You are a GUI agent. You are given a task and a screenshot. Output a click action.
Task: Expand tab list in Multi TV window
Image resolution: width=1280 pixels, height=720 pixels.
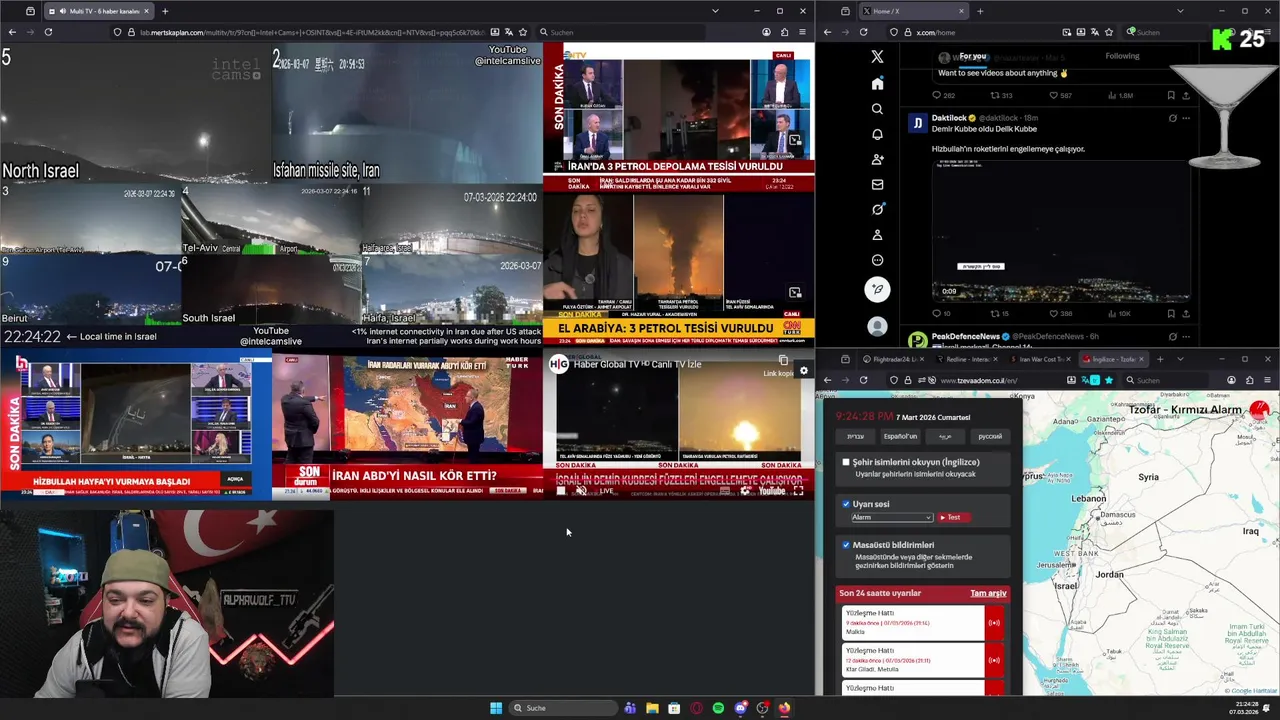tap(715, 11)
